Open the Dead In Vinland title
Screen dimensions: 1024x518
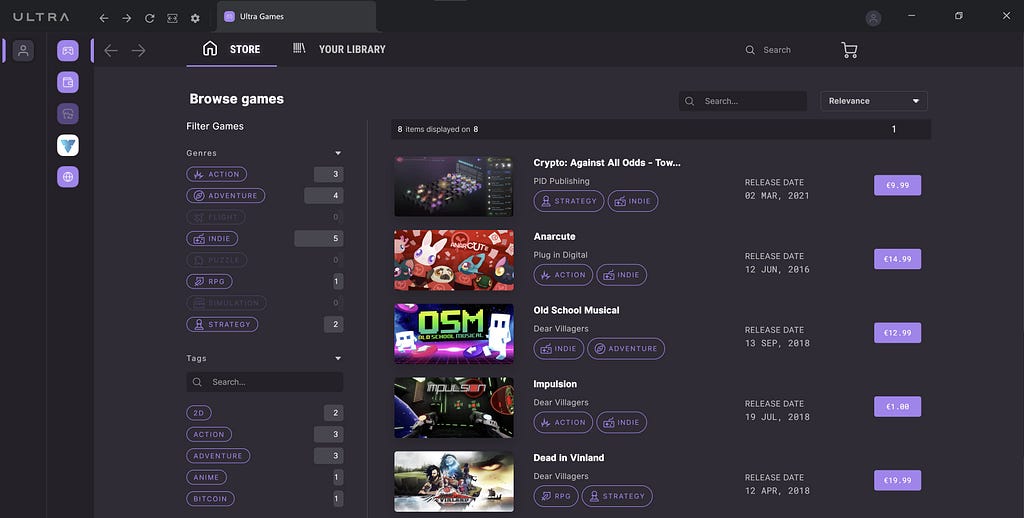(569, 458)
